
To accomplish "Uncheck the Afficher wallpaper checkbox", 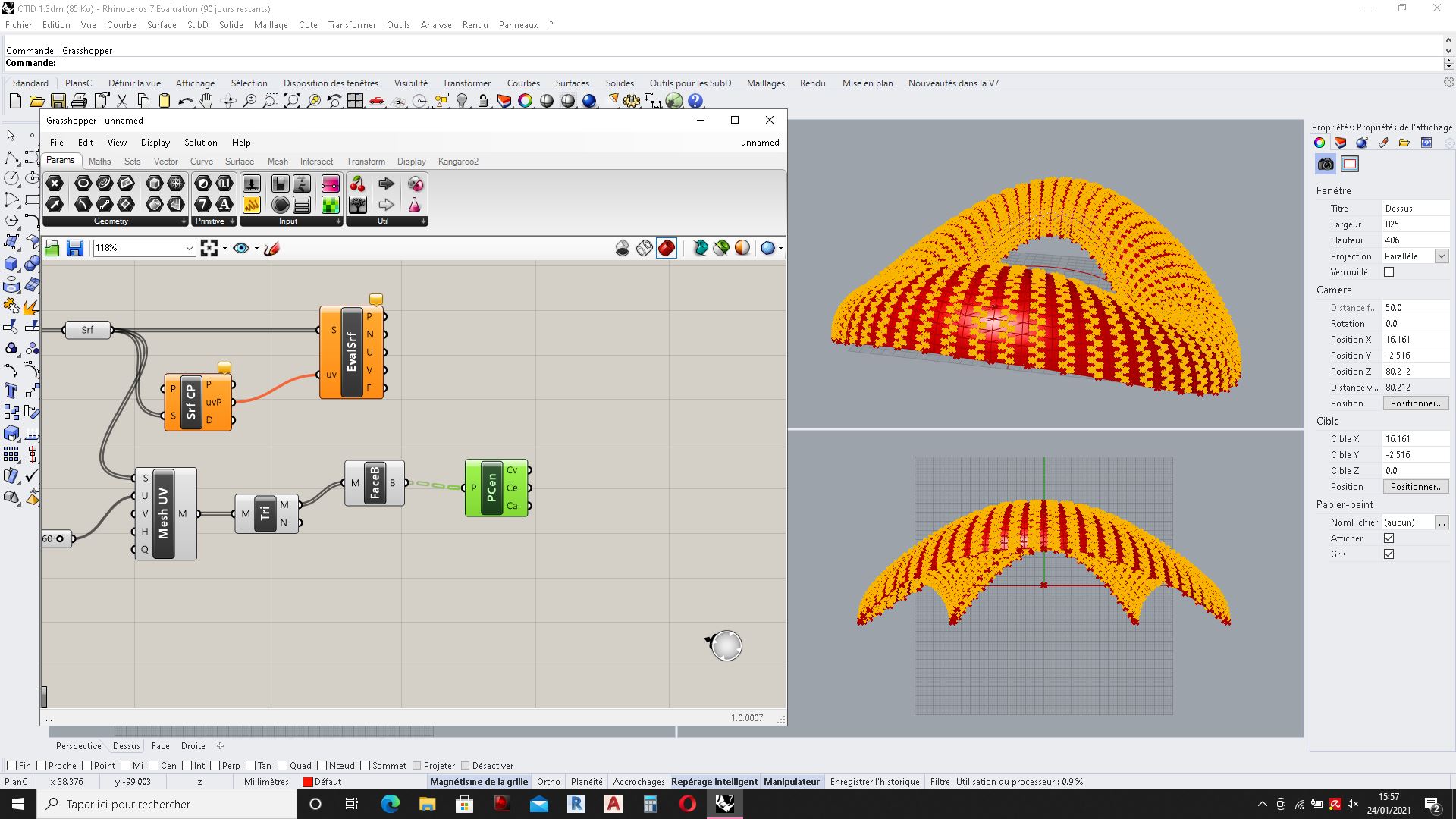I will pos(1389,538).
